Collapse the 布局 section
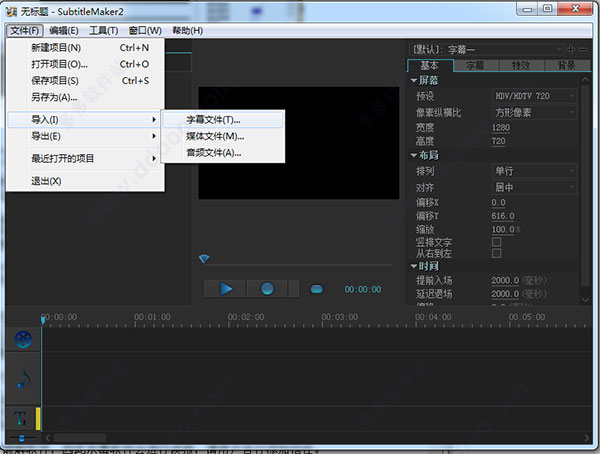This screenshot has height=454, width=600. [x=414, y=155]
